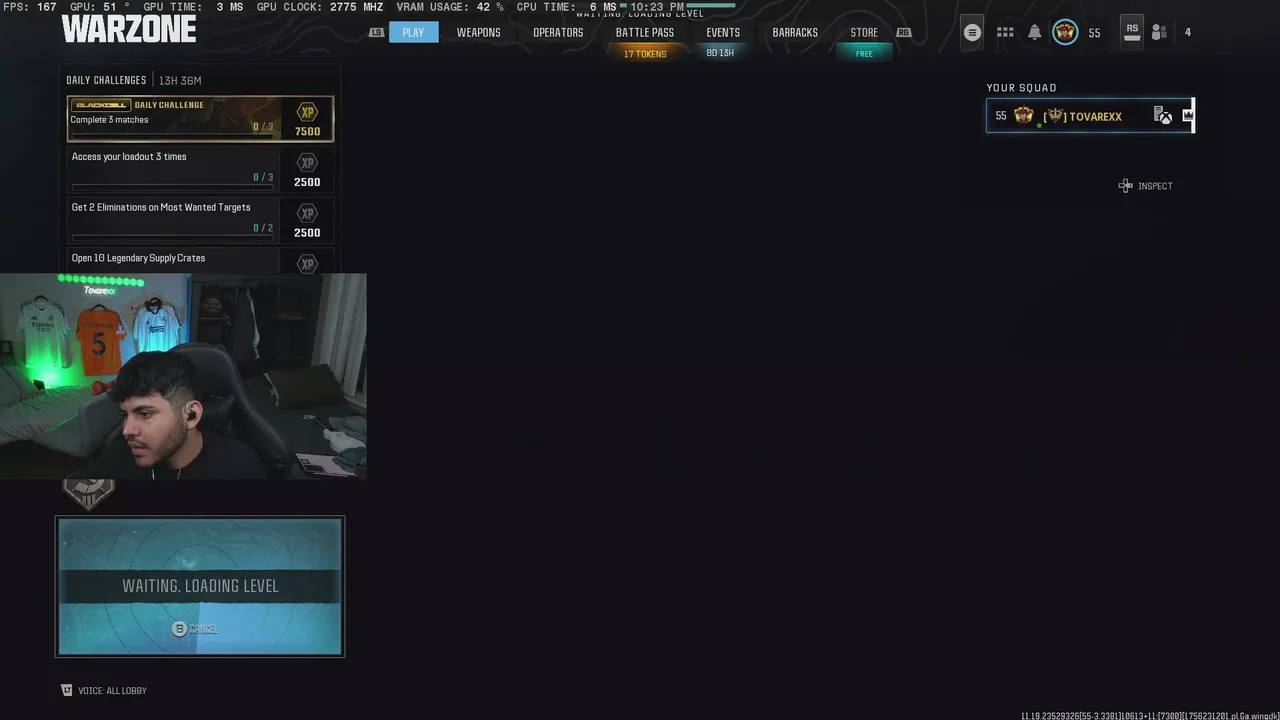Click the 13H 36M challenge timer

[x=180, y=80]
